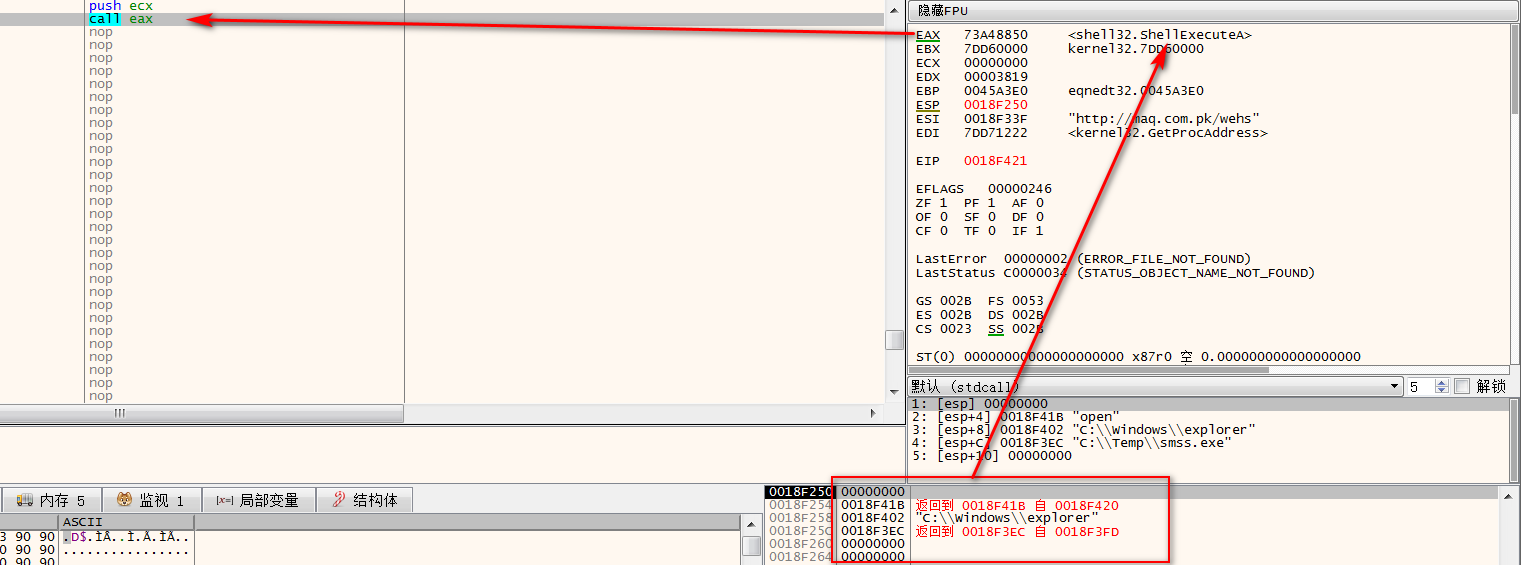1521x565 pixels.
Task: Select stack address 0018F254
Action: click(x=799, y=505)
